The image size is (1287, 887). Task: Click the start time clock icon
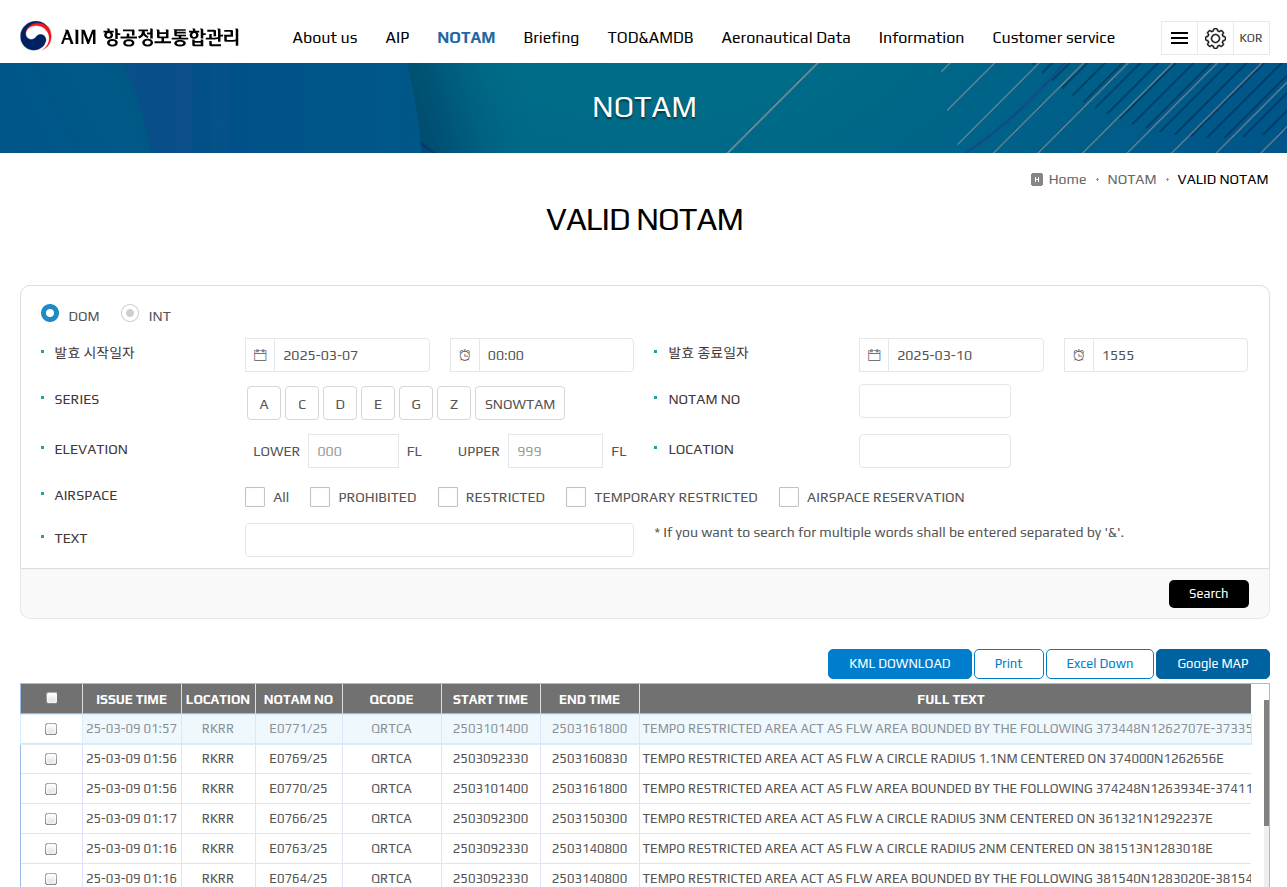click(x=465, y=355)
